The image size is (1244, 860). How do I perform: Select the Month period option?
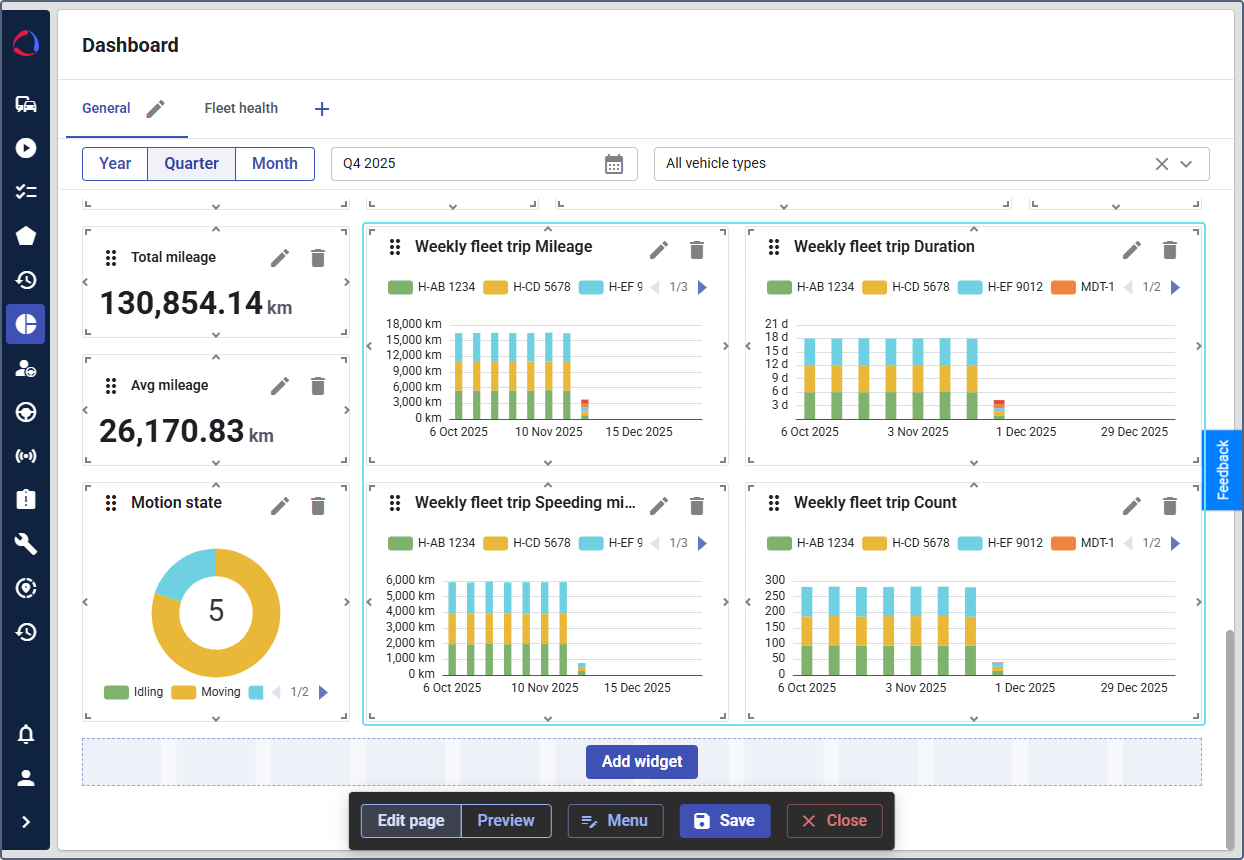tap(274, 164)
